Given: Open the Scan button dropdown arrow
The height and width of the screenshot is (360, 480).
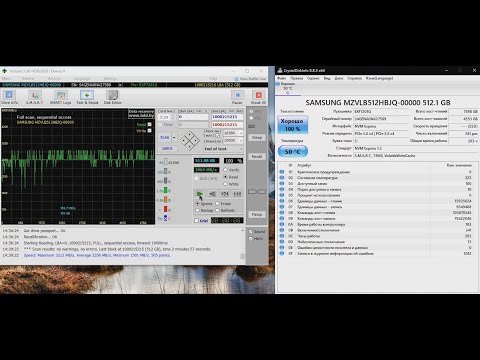Looking at the screenshot, I should click(174, 137).
